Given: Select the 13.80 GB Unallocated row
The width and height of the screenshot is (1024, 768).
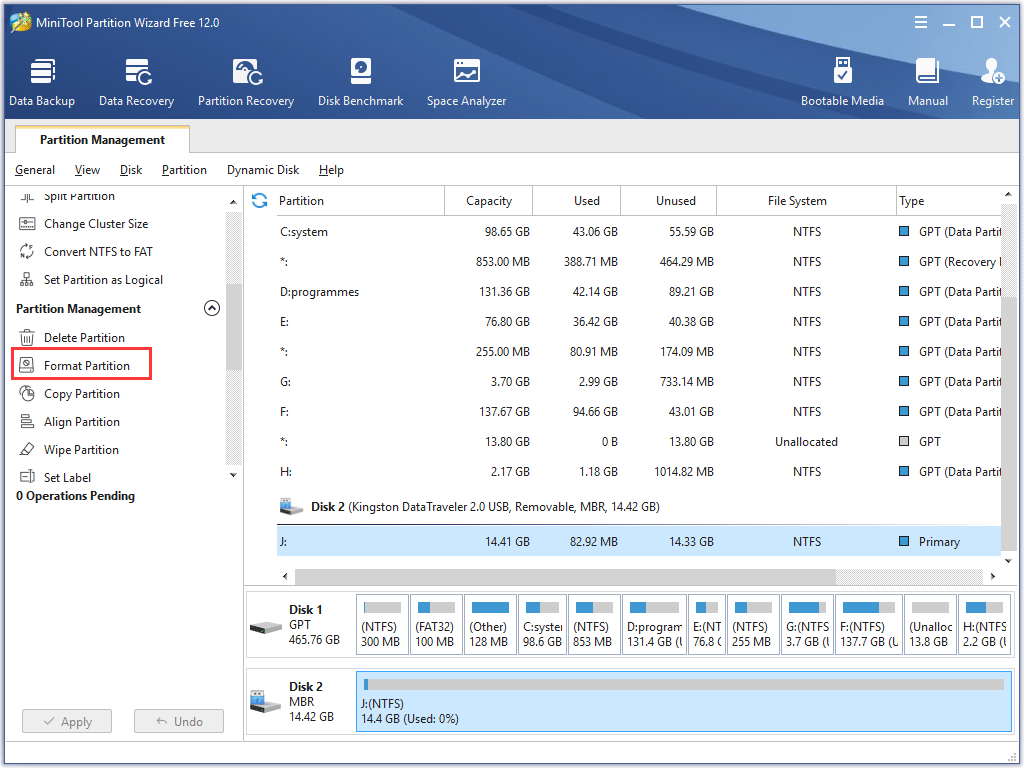Looking at the screenshot, I should click(x=639, y=442).
